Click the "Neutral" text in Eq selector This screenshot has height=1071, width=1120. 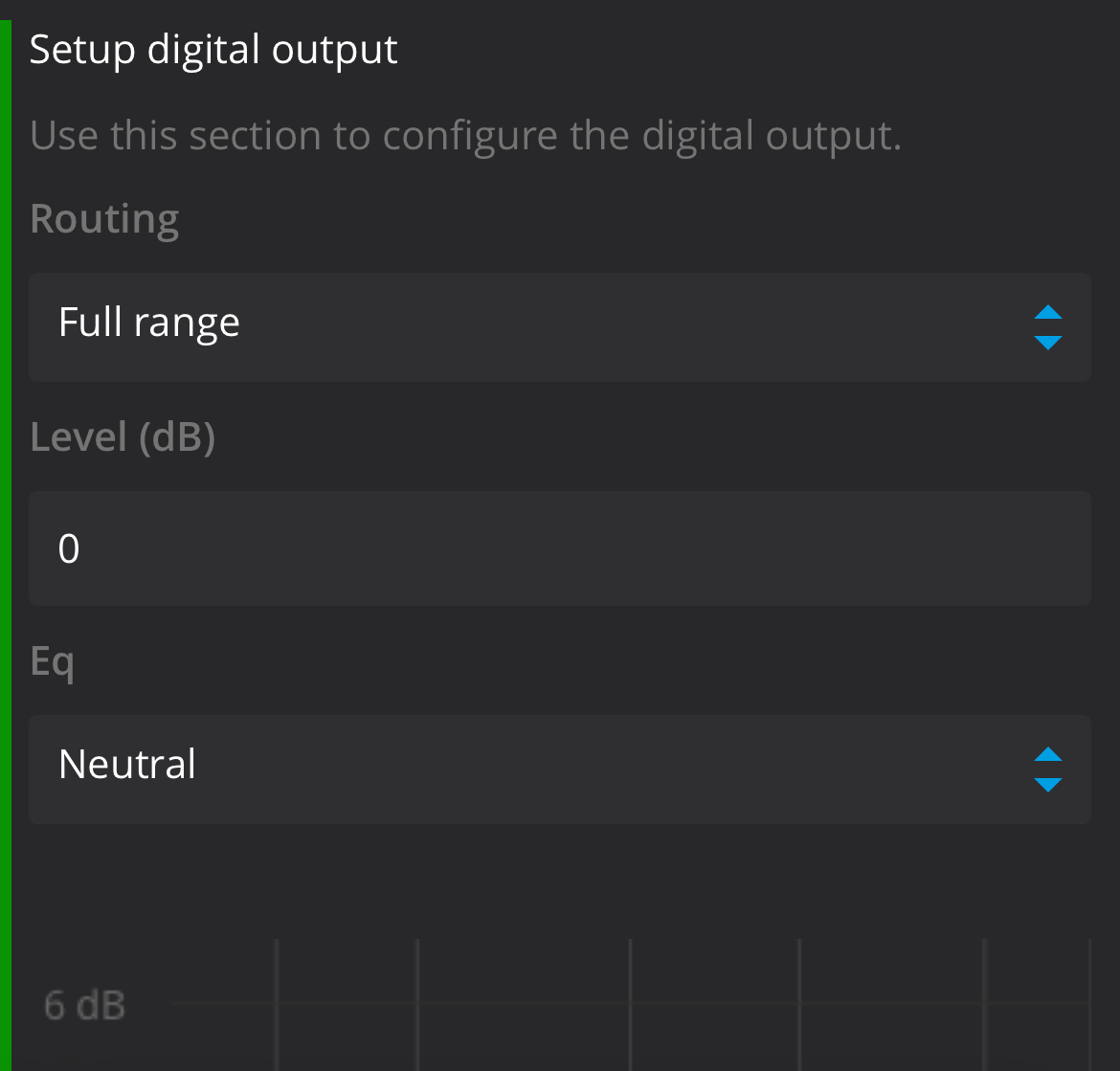click(127, 765)
